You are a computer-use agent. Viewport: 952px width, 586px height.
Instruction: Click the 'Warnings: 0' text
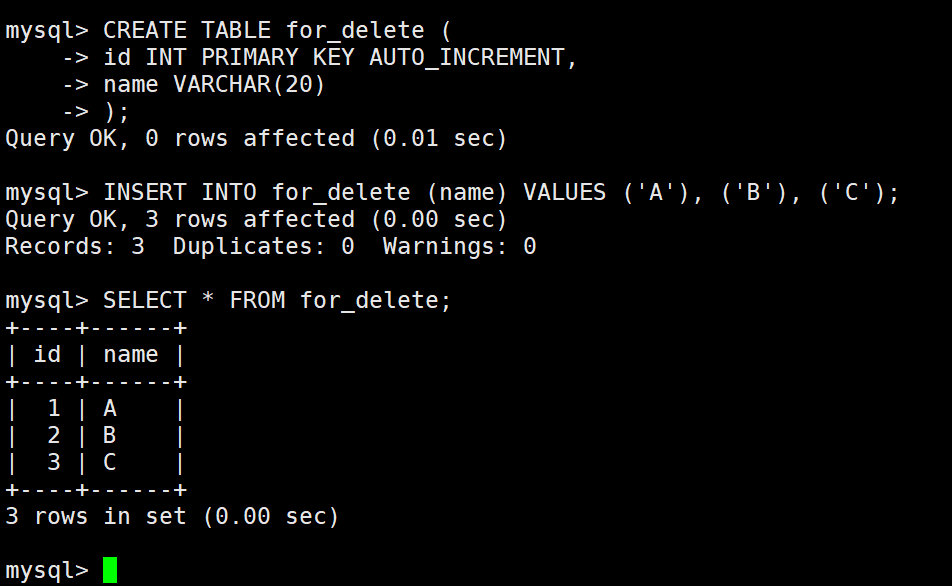[x=459, y=247]
